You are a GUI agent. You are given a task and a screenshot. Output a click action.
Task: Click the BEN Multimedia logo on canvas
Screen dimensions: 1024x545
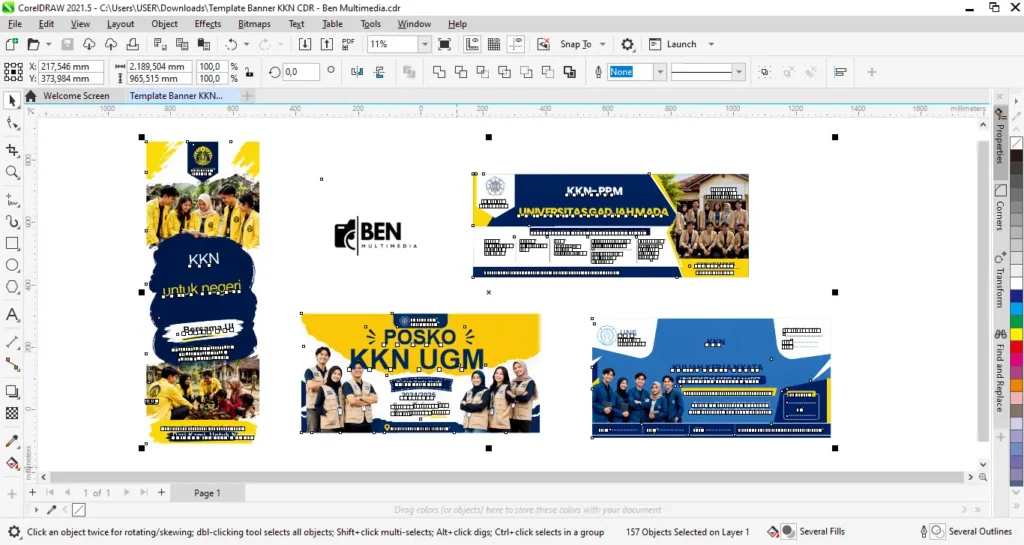[x=376, y=235]
